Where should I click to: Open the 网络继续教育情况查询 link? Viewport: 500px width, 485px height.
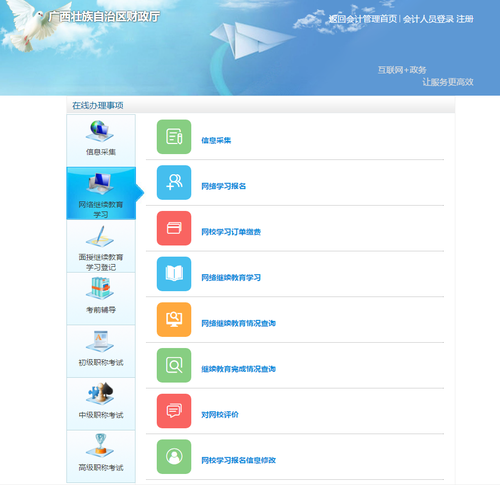tap(238, 323)
